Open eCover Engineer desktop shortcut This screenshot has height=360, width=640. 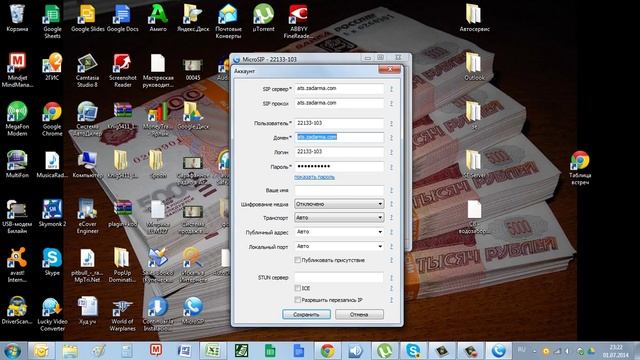(87, 217)
